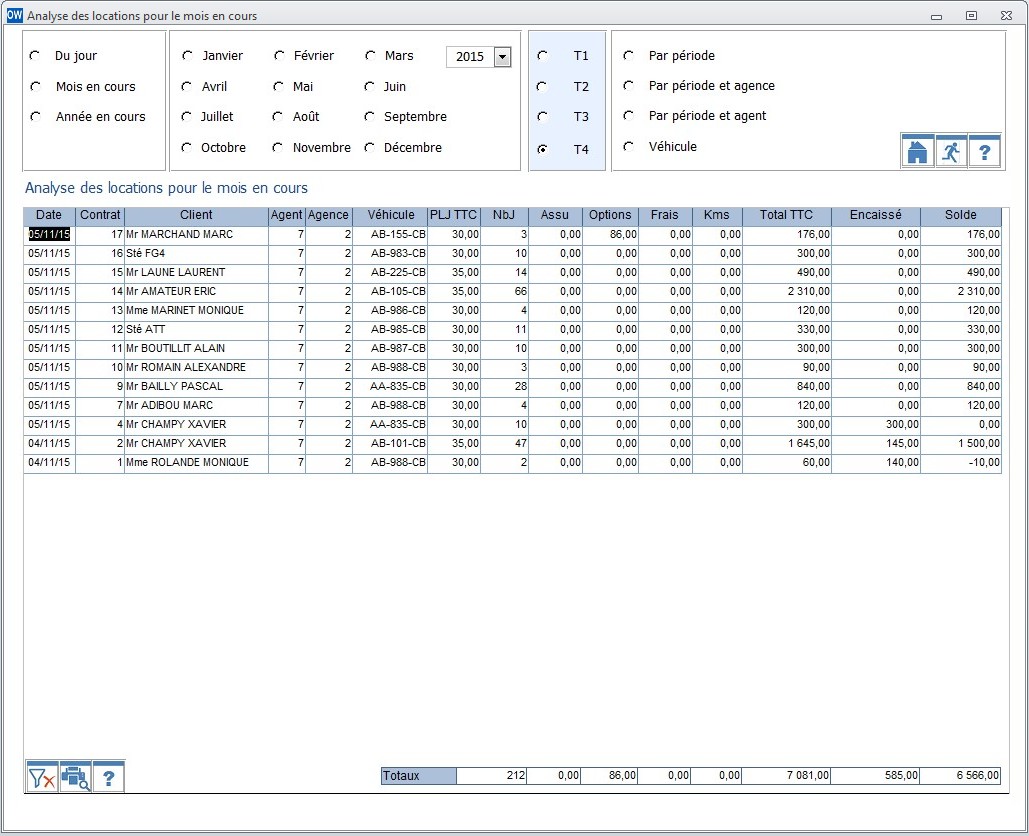Sort by Véhicule column header
The image size is (1029, 836).
pos(390,215)
